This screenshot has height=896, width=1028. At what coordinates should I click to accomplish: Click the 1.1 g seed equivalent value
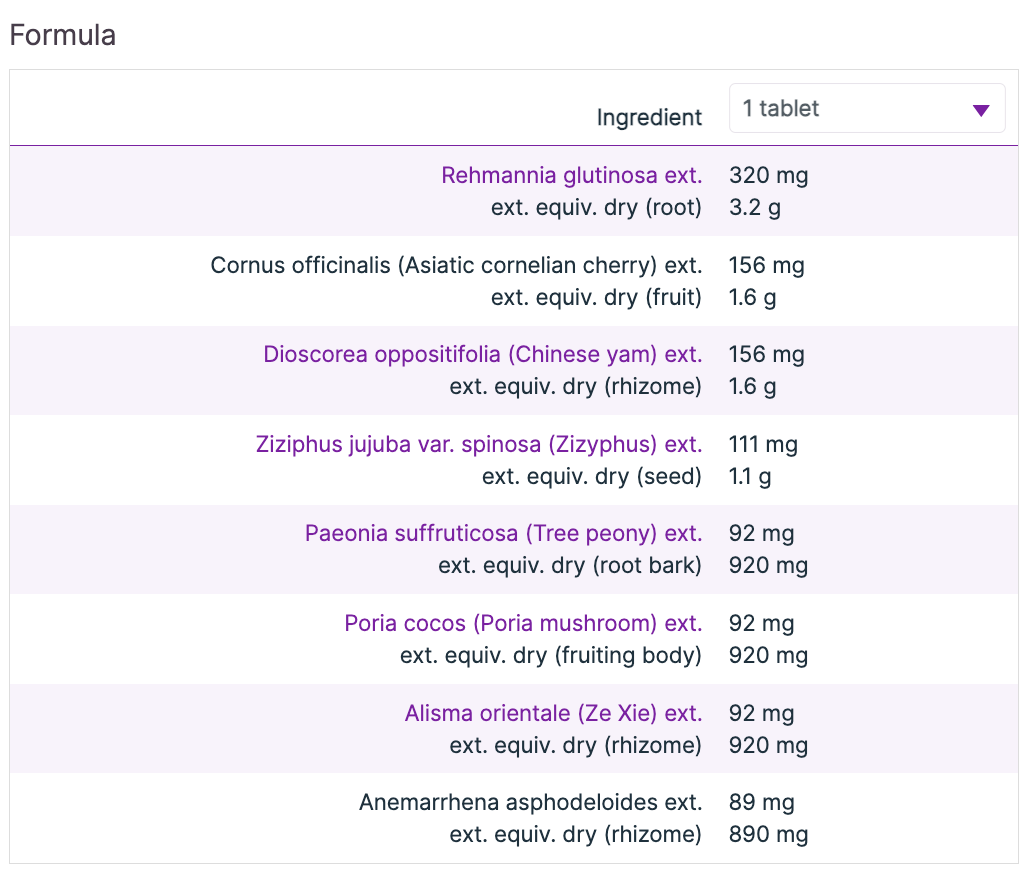[750, 477]
